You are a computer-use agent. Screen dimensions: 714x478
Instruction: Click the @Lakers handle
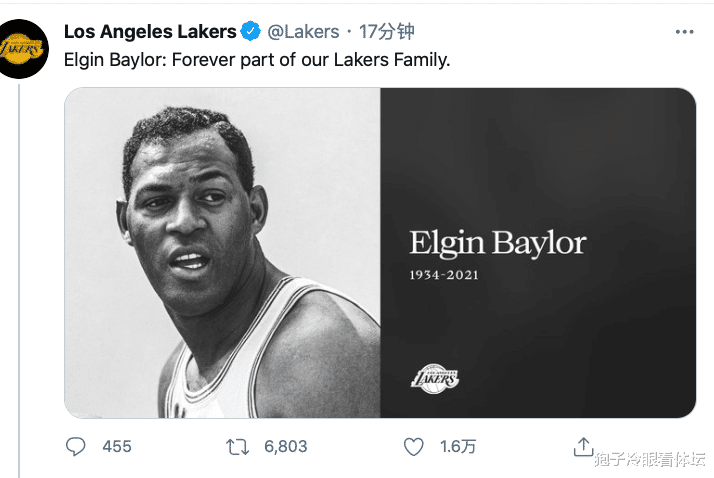coord(303,32)
